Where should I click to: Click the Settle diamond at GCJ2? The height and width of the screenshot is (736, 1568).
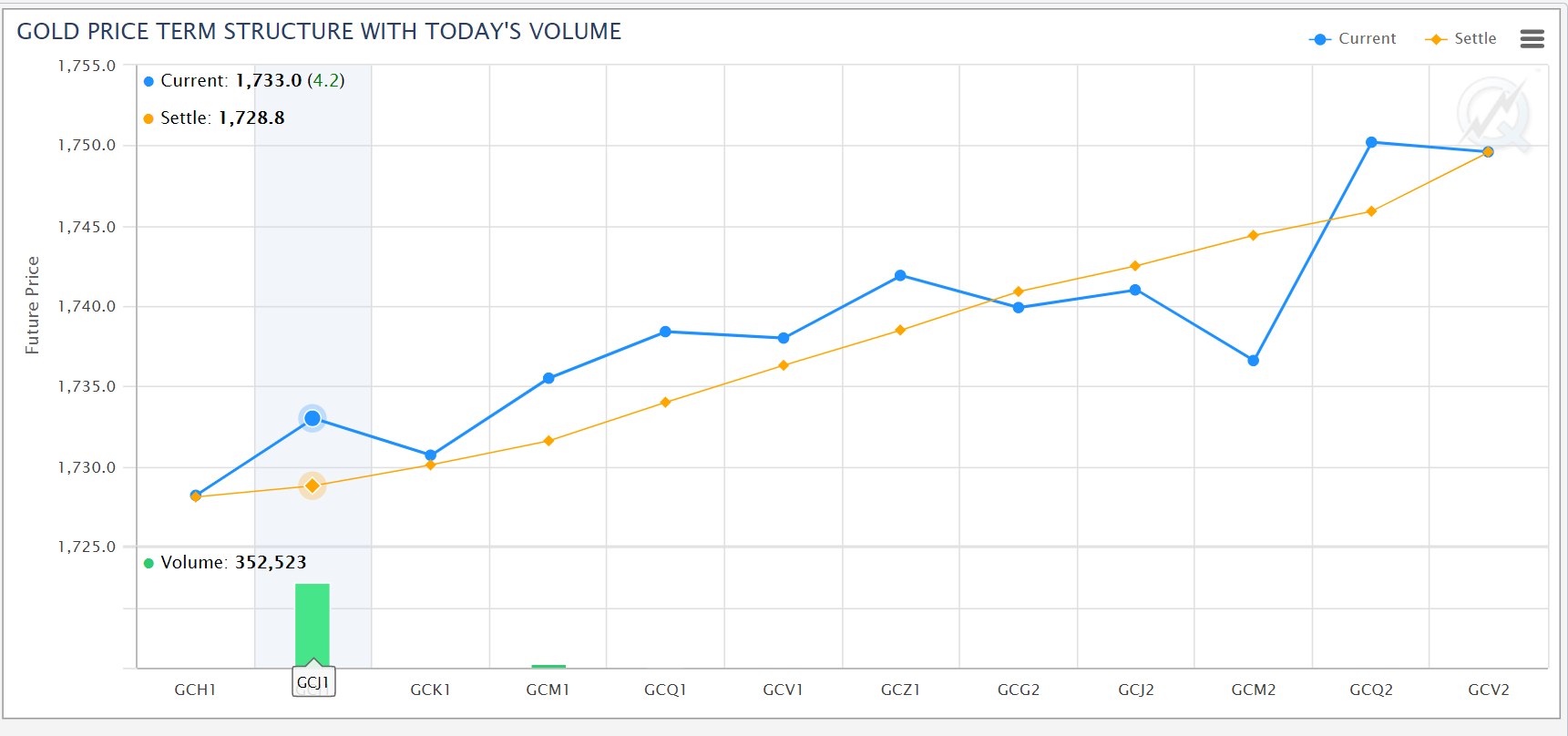click(x=1135, y=266)
